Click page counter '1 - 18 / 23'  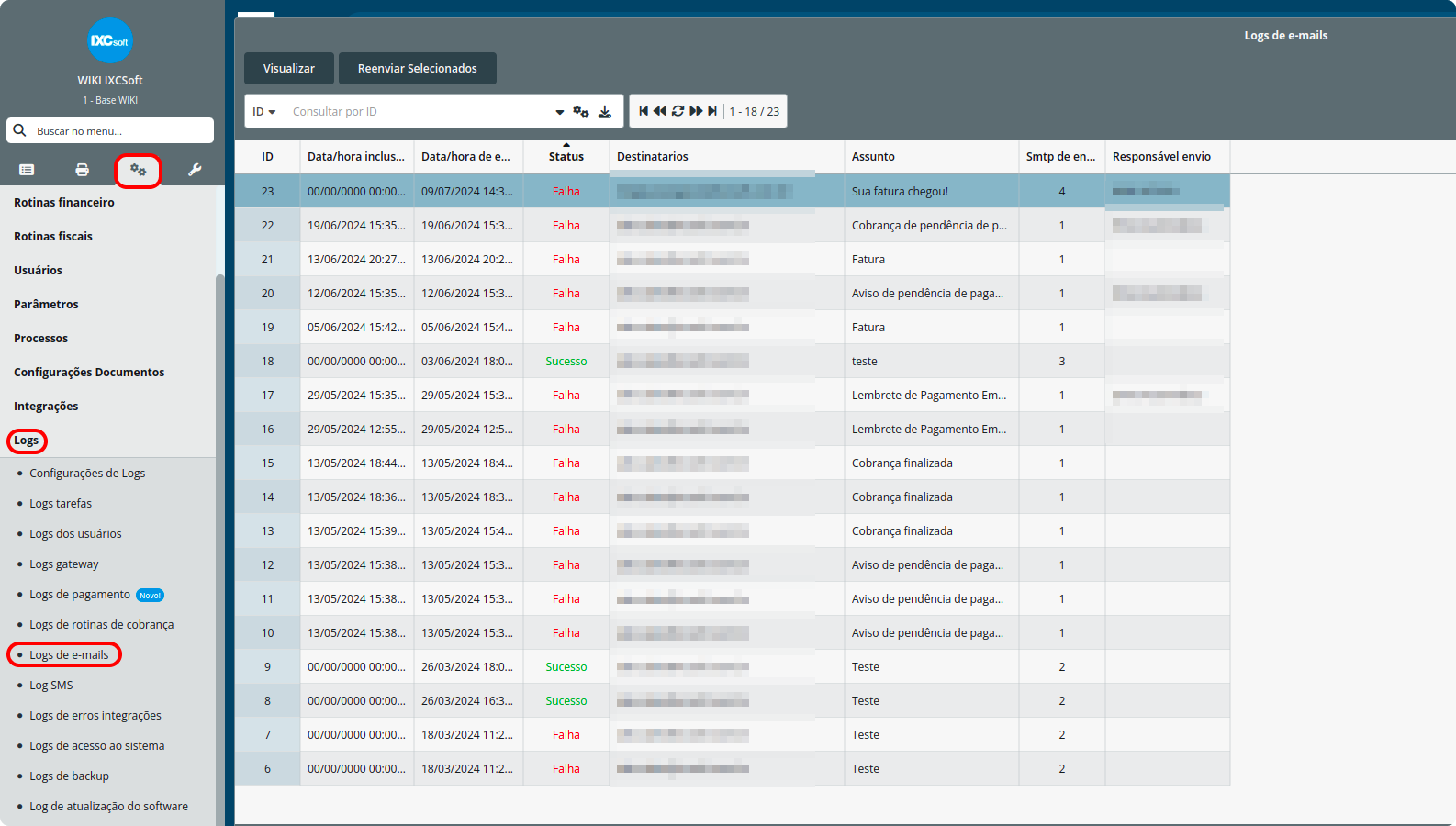click(755, 112)
